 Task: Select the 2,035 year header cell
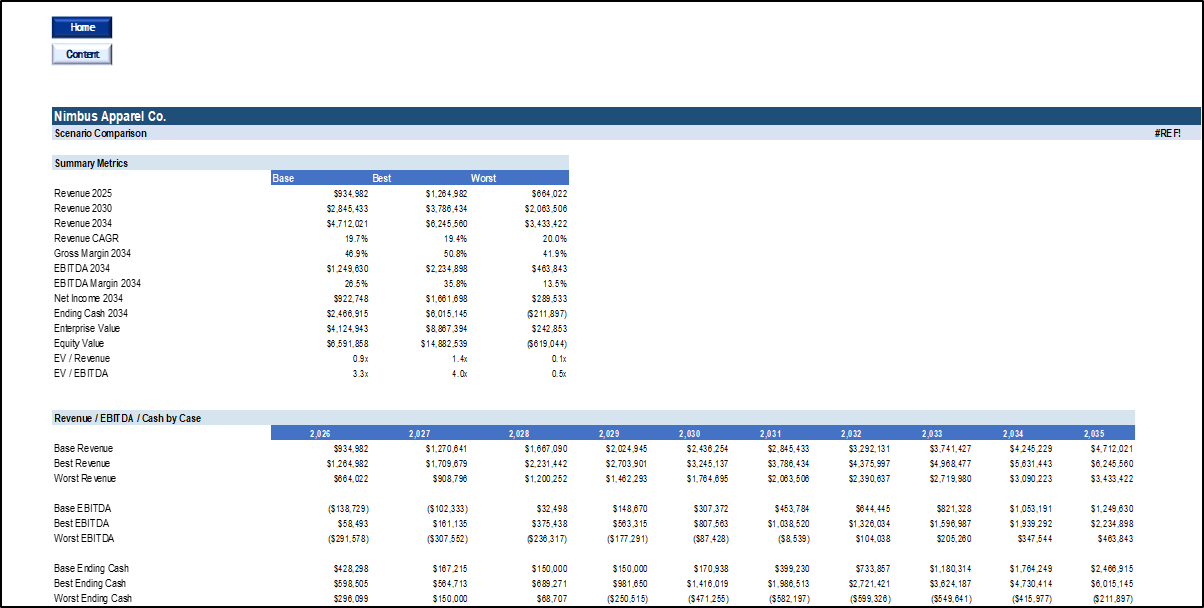1092,433
